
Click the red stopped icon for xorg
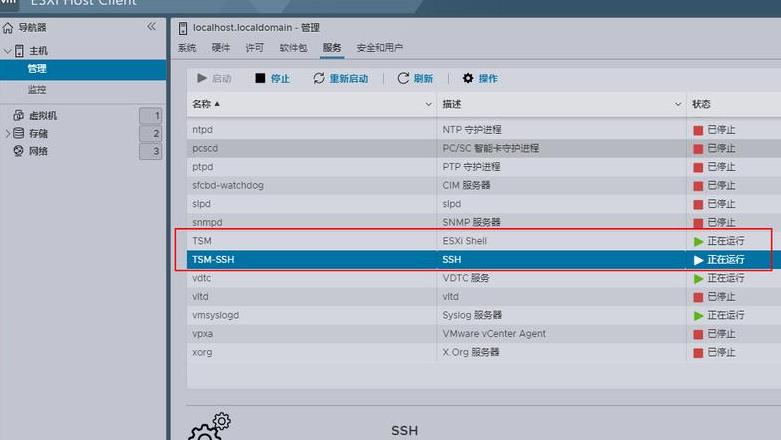click(698, 353)
